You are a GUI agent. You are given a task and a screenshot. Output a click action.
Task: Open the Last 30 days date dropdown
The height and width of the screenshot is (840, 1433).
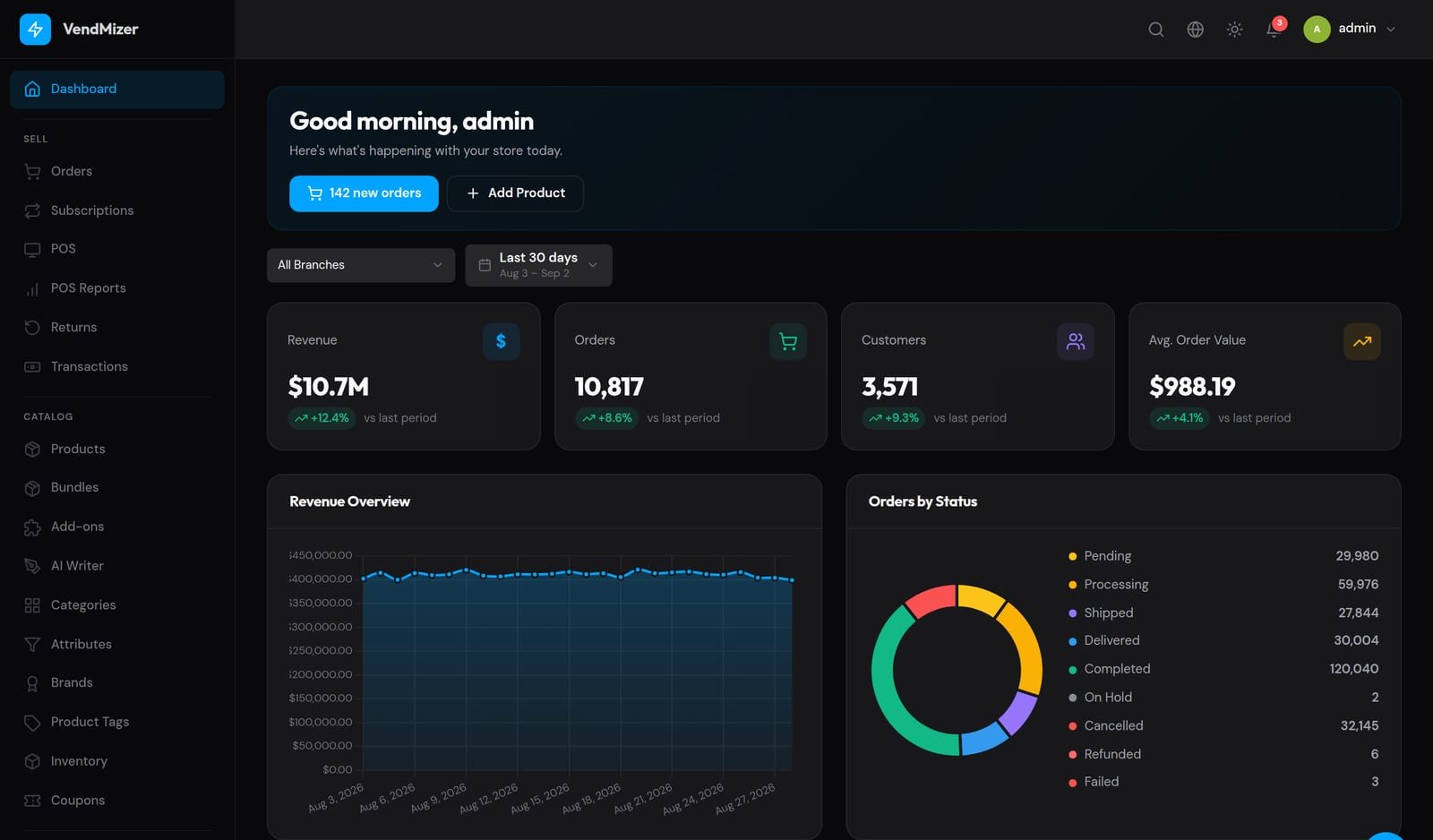(538, 265)
